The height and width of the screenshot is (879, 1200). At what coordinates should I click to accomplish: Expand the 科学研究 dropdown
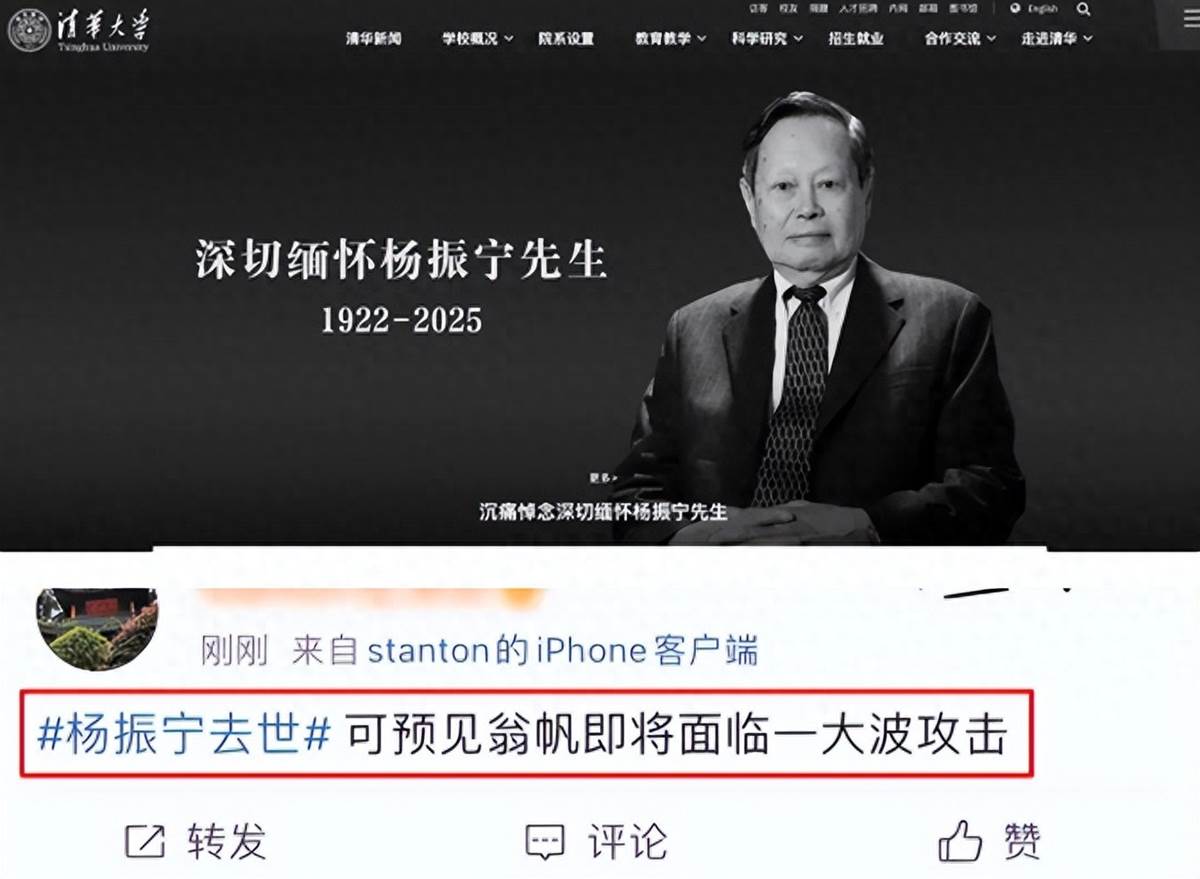click(x=766, y=39)
